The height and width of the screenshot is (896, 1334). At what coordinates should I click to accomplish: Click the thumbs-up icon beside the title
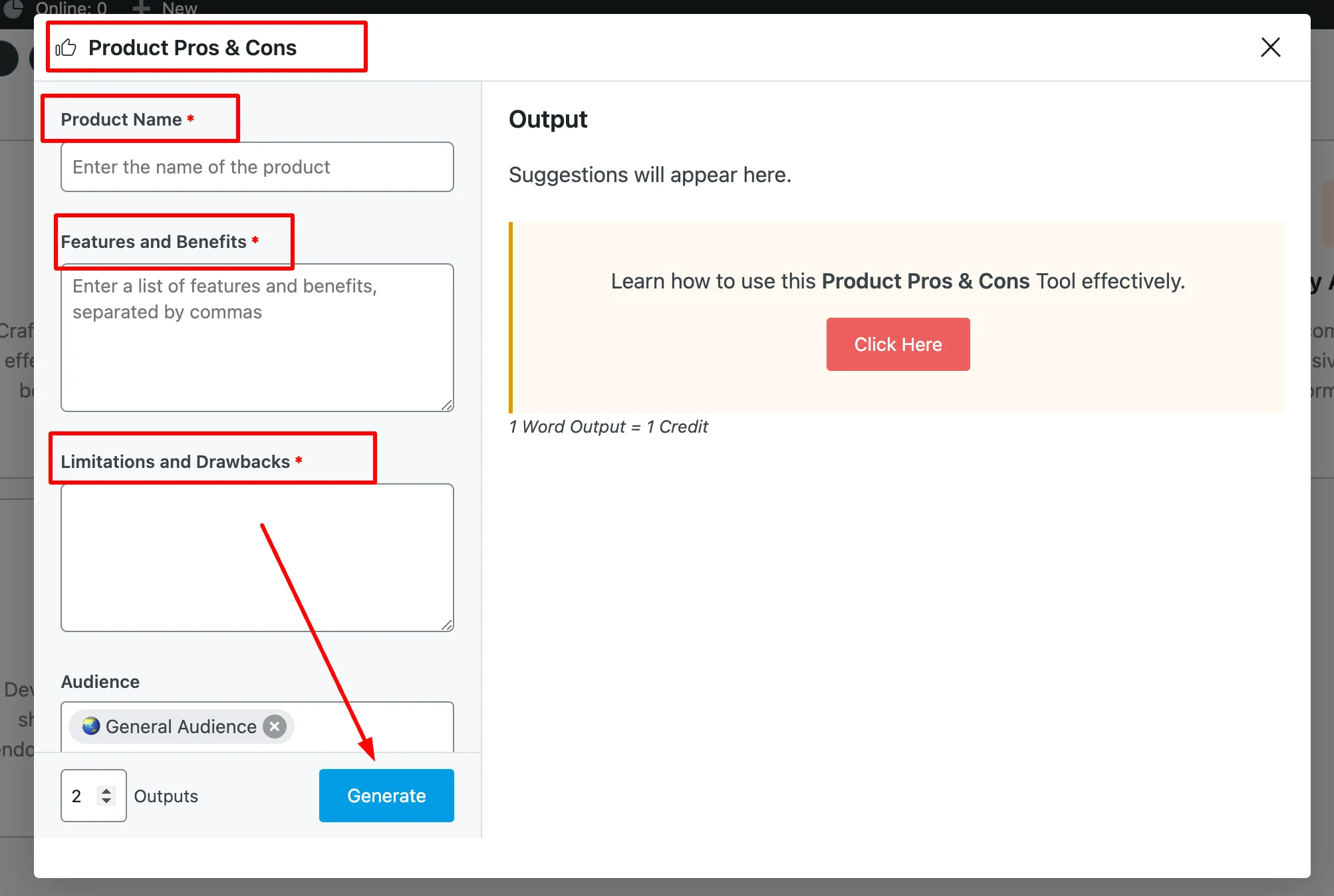[x=66, y=48]
